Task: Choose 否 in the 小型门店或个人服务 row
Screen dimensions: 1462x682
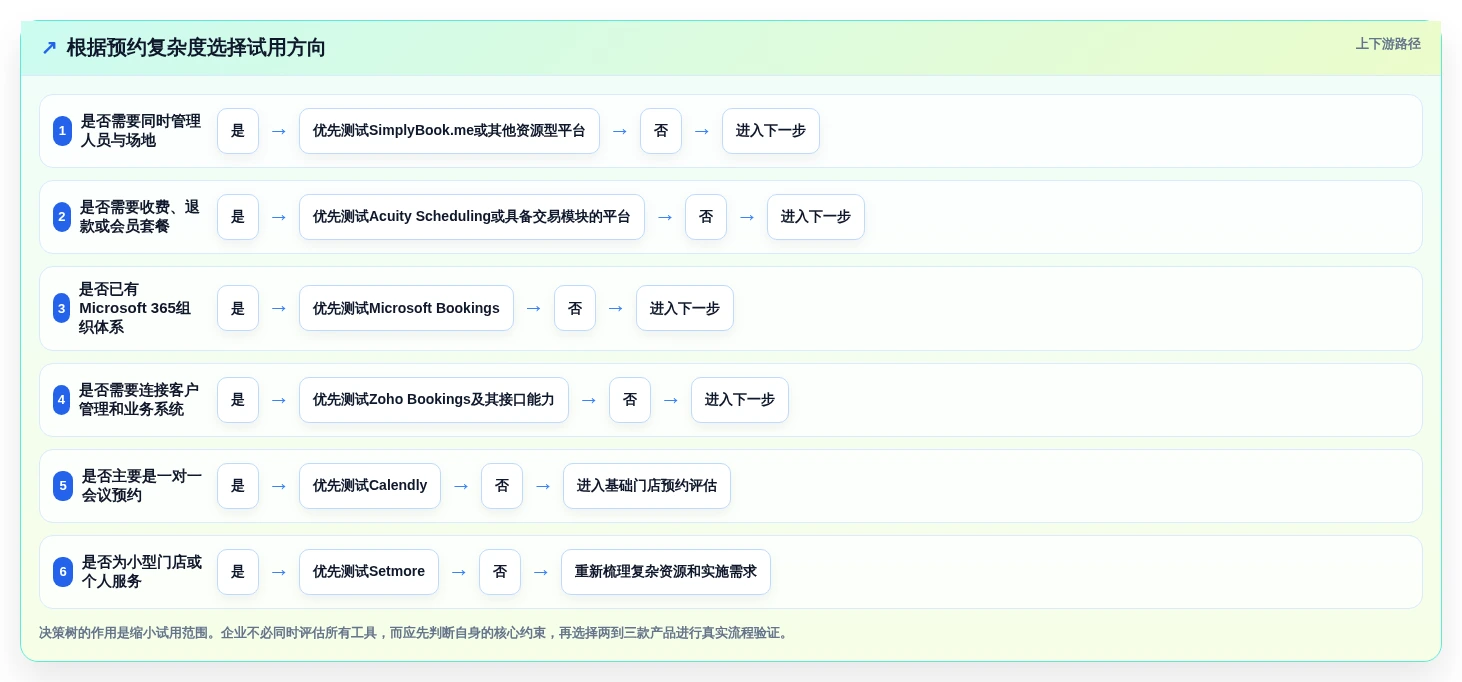Action: pyautogui.click(x=500, y=572)
